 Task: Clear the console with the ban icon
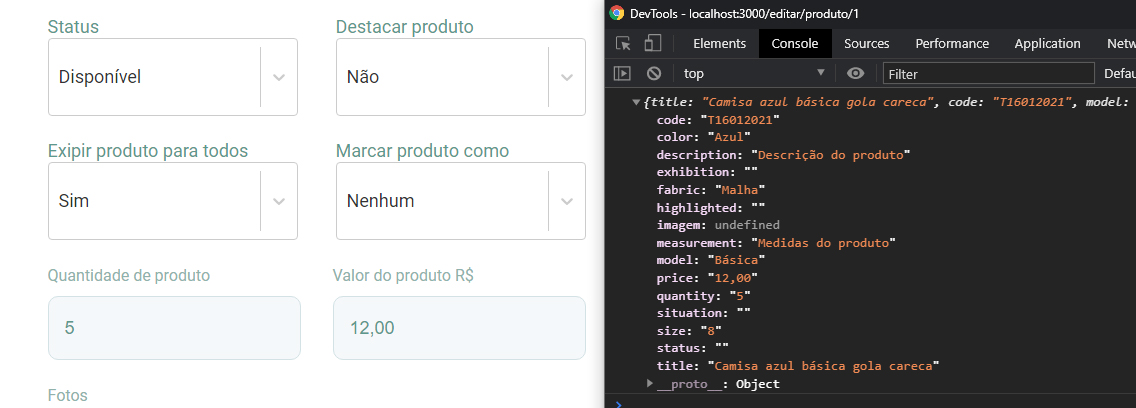click(x=654, y=73)
